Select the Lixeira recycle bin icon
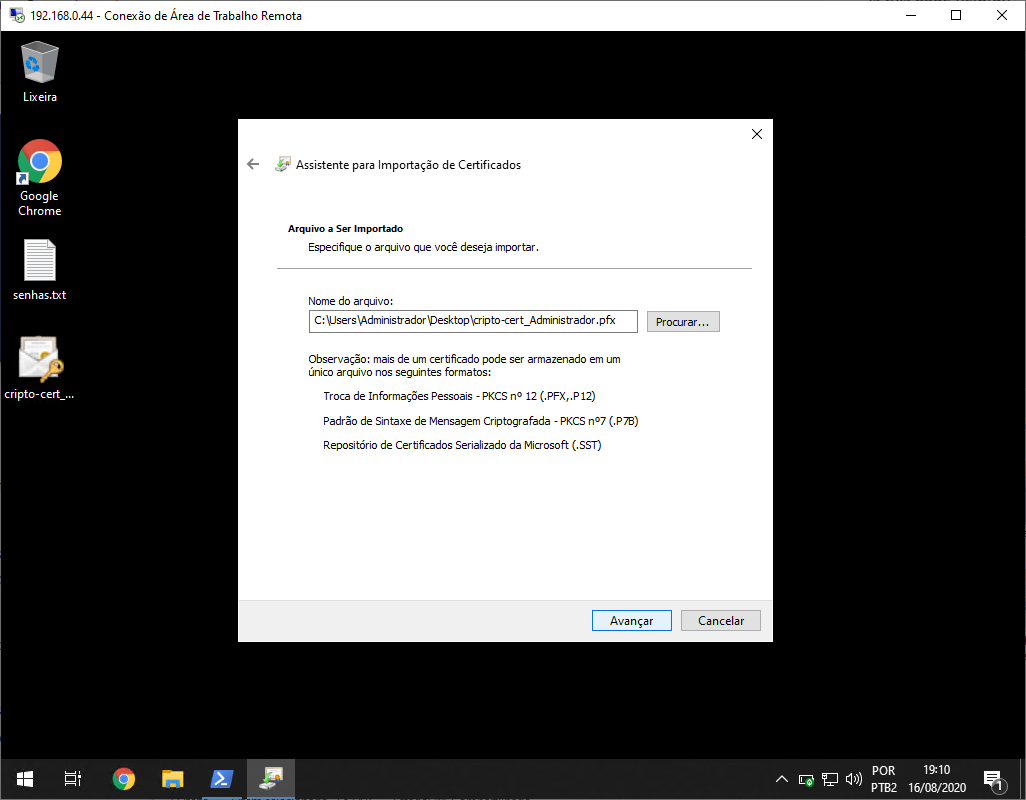 click(x=40, y=71)
